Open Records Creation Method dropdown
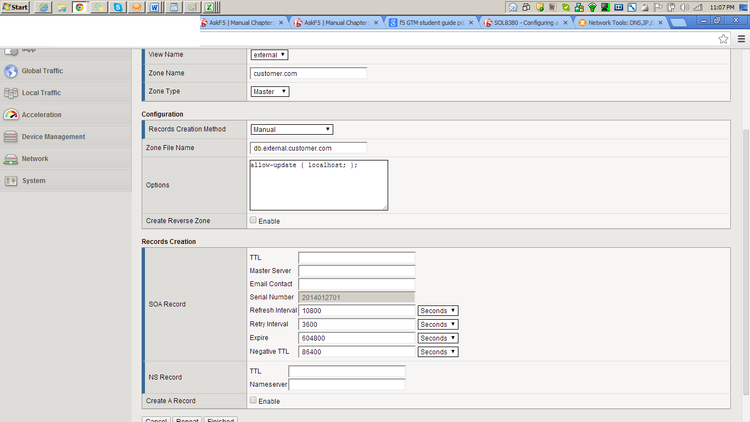Viewport: 750px width, 422px height. click(291, 129)
